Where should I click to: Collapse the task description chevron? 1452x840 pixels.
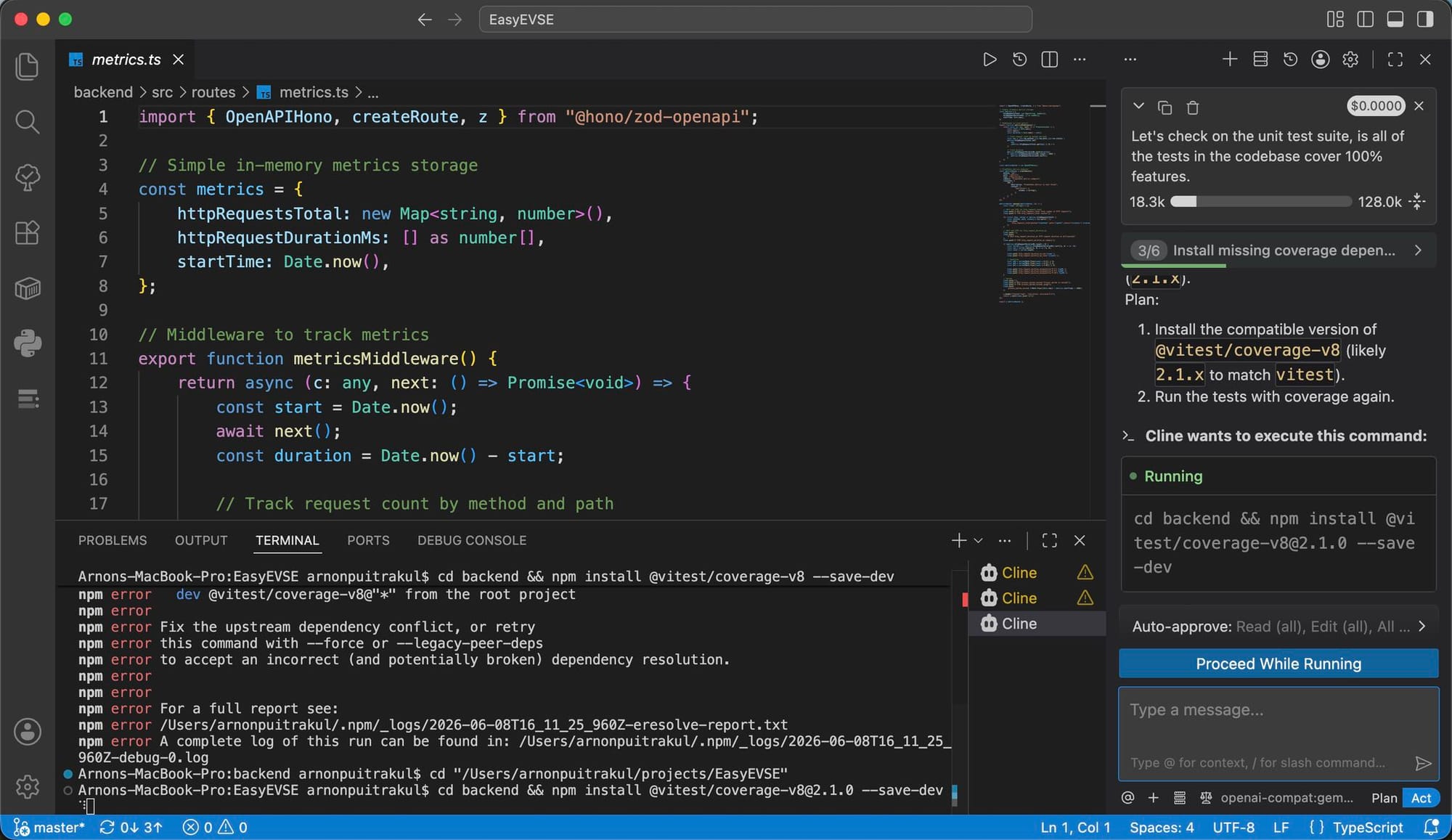pyautogui.click(x=1138, y=106)
